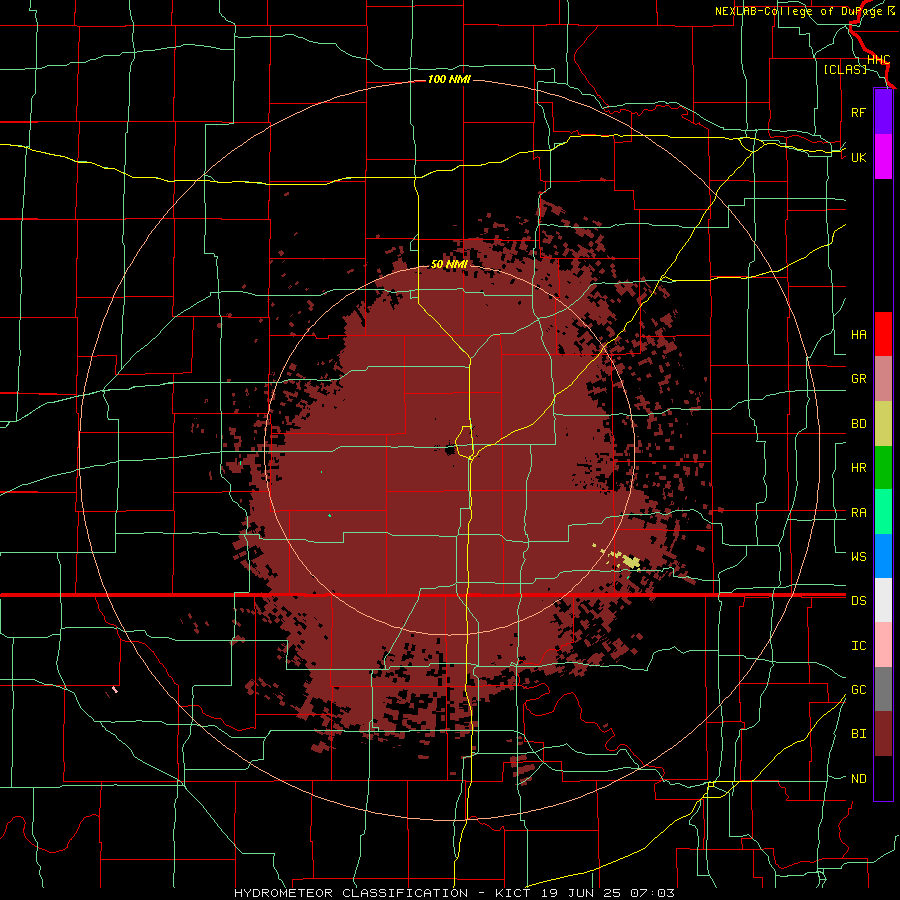Click the 'GC' legend label
900x900 pixels.
pos(858,690)
